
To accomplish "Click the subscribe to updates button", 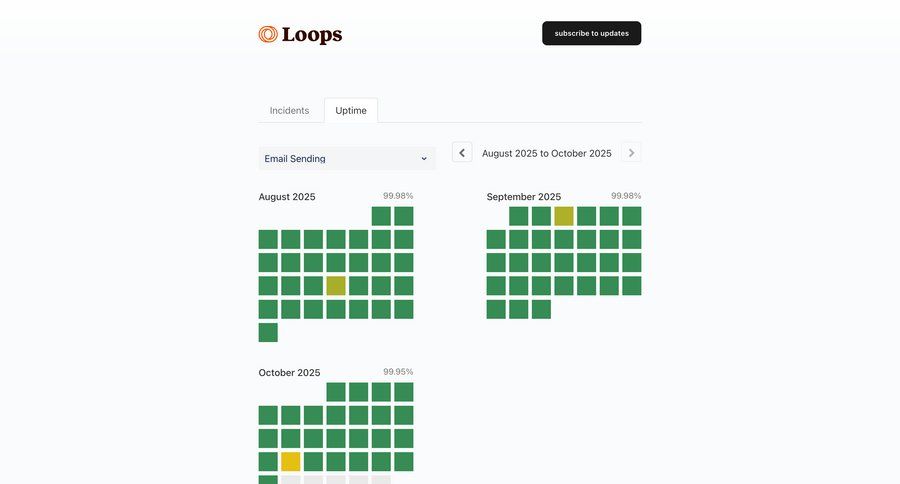I will click(x=591, y=33).
